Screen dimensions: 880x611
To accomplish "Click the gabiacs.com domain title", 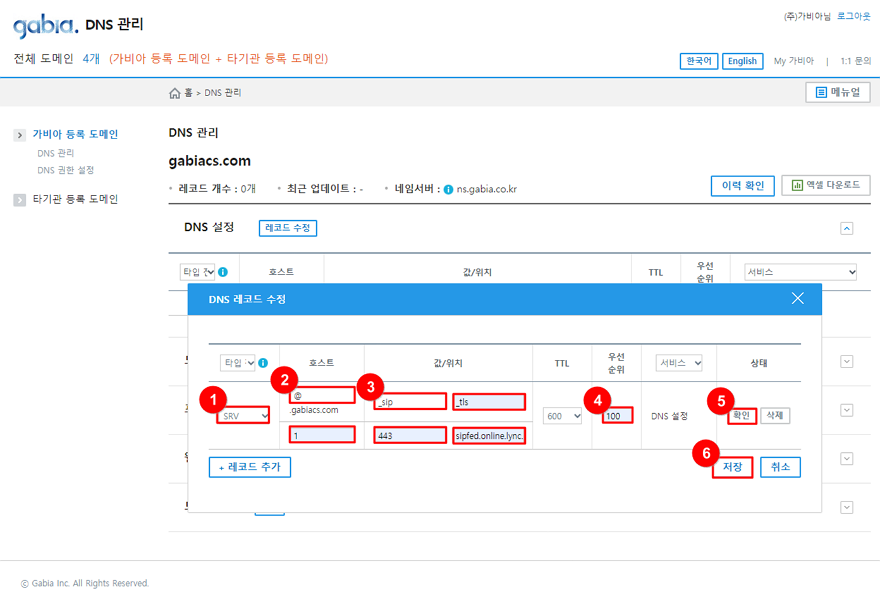I will pyautogui.click(x=210, y=161).
